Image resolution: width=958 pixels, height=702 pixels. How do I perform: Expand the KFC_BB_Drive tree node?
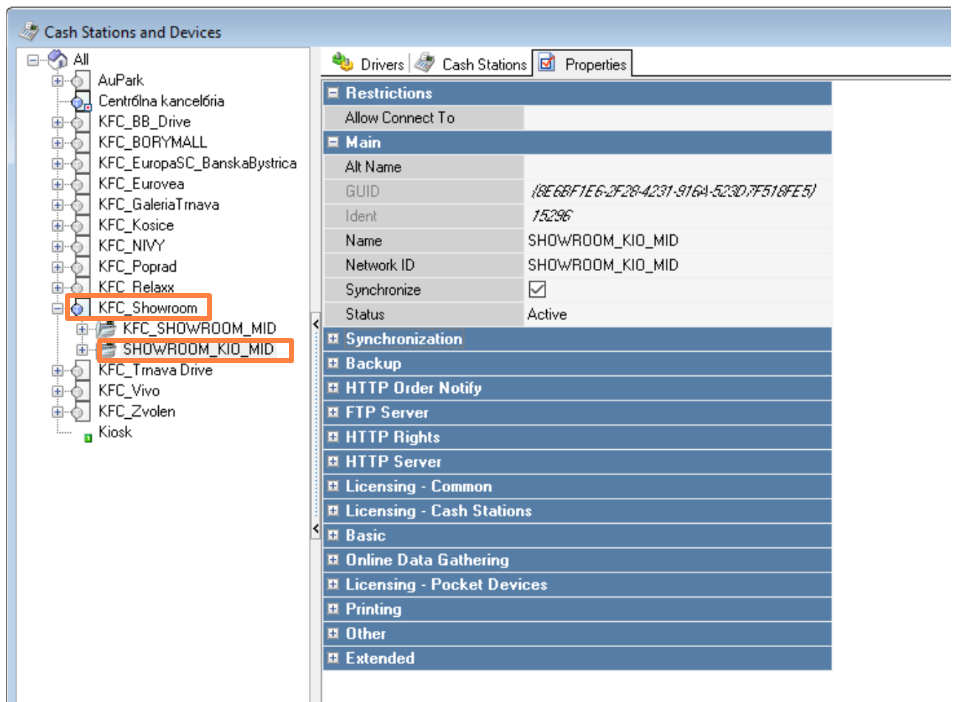(57, 122)
